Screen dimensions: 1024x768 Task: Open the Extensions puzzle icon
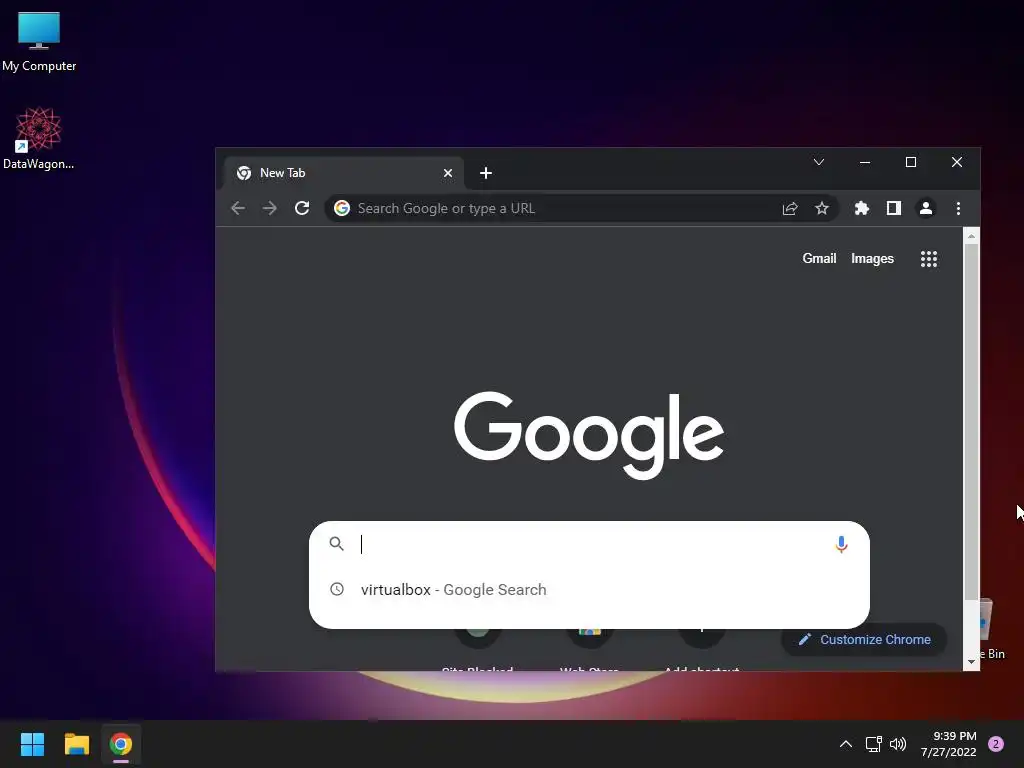[x=862, y=208]
